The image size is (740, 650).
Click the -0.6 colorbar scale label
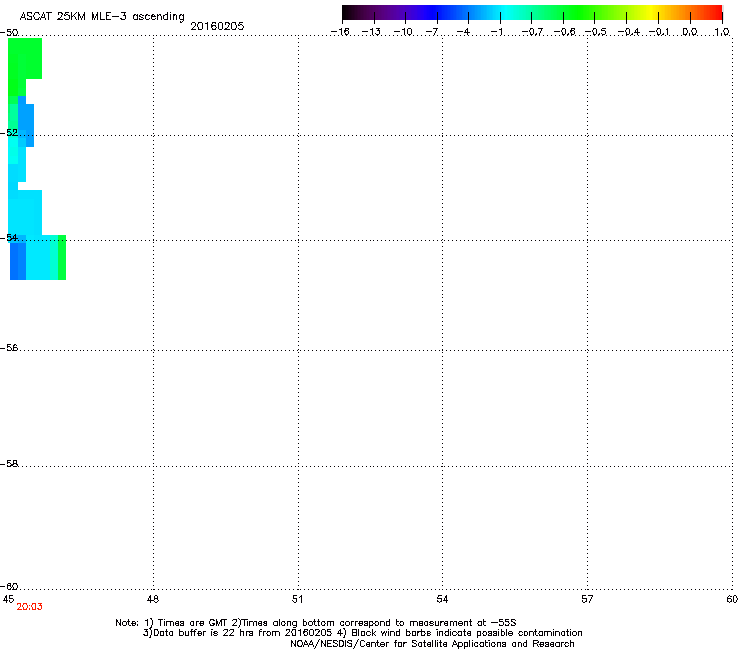pos(564,32)
